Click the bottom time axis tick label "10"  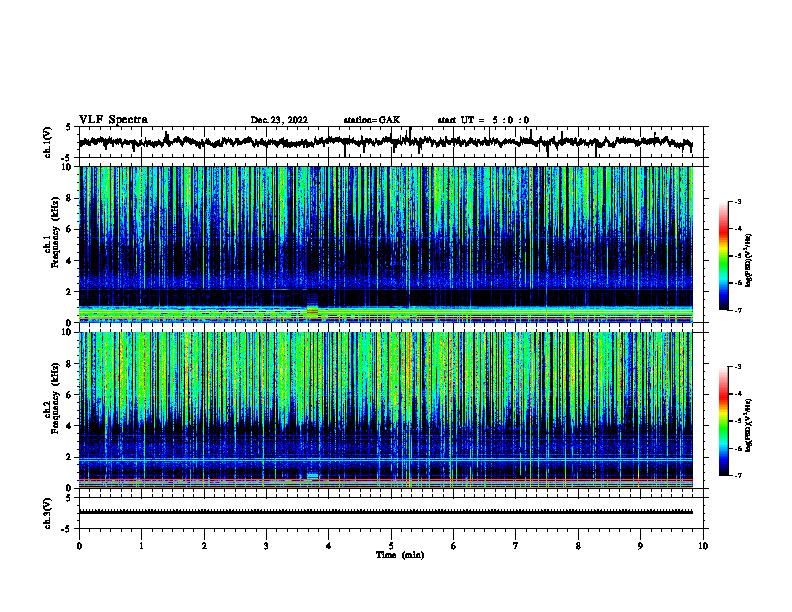[703, 546]
